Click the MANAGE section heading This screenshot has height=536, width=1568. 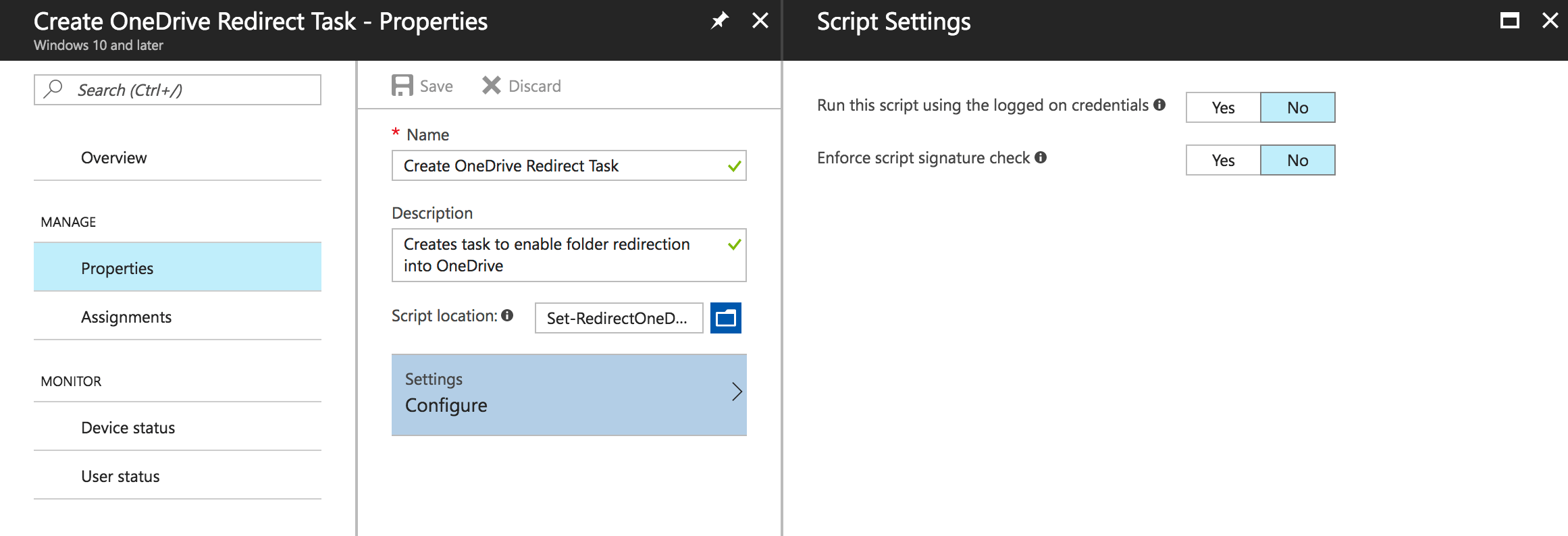click(68, 222)
